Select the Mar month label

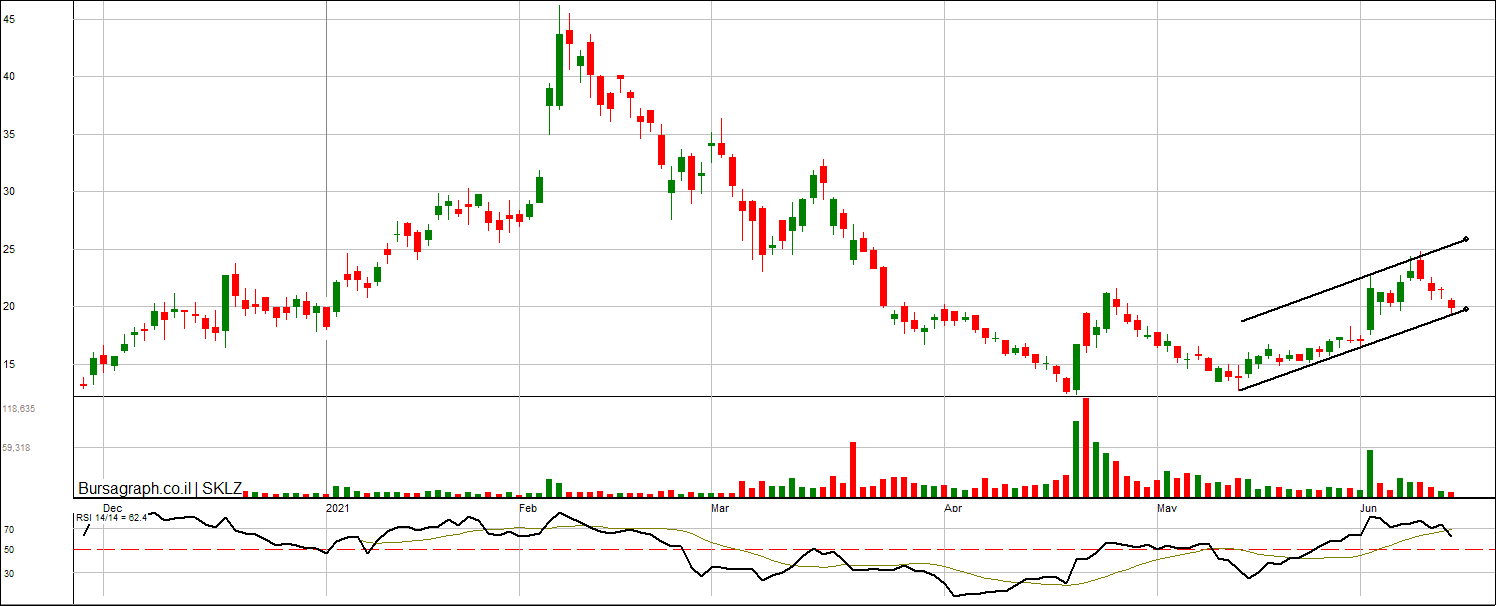point(720,508)
